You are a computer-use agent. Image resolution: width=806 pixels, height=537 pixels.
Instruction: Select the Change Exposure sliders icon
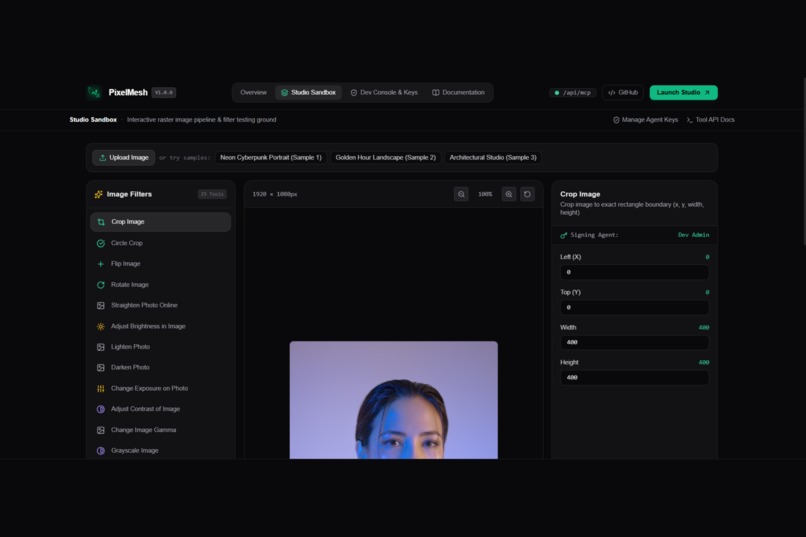(101, 388)
